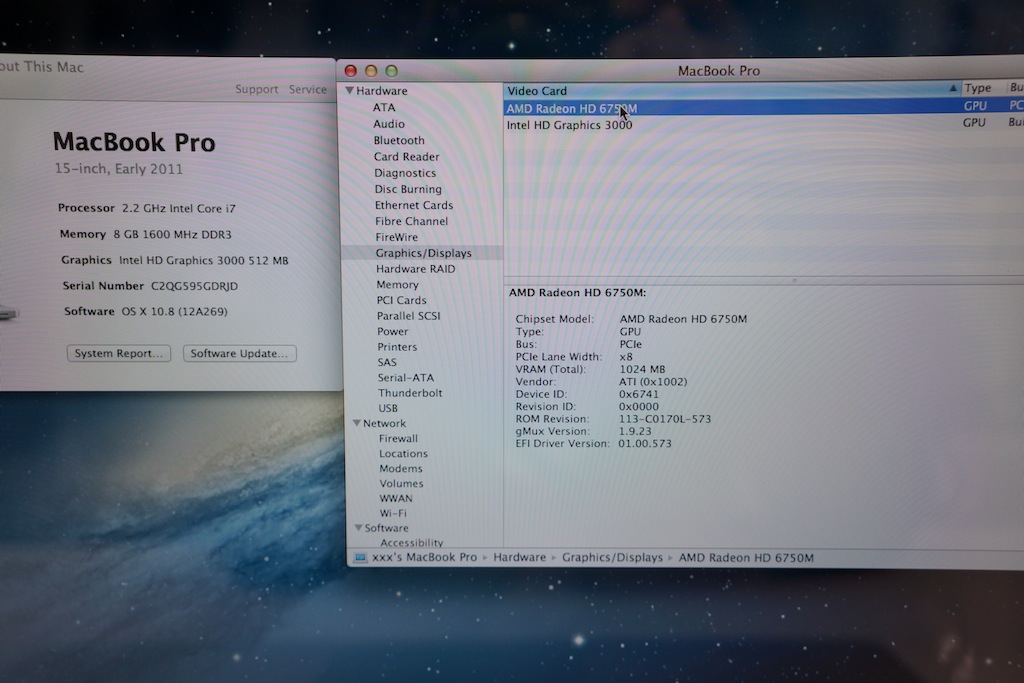Toggle the Video Card sort arrow

(x=952, y=87)
